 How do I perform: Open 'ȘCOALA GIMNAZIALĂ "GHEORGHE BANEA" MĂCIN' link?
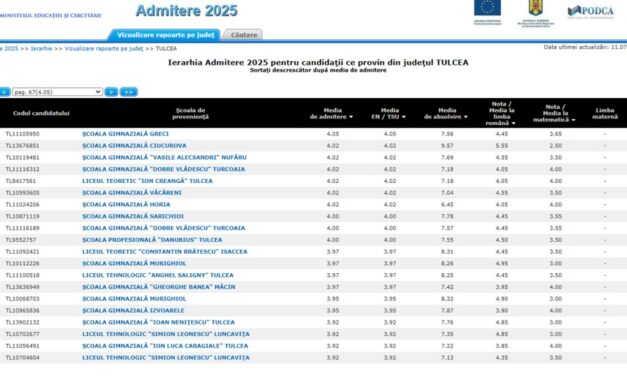(x=159, y=287)
